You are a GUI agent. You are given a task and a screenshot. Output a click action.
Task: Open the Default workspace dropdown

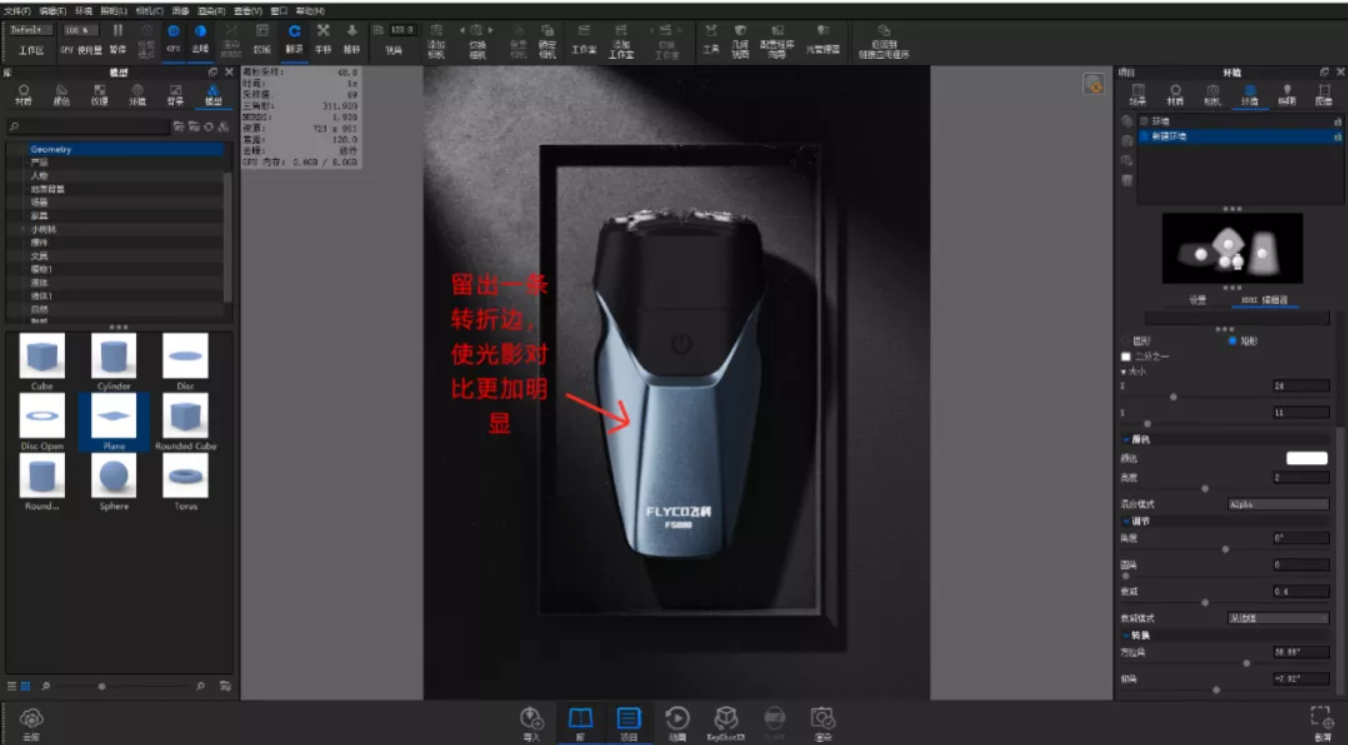click(31, 30)
